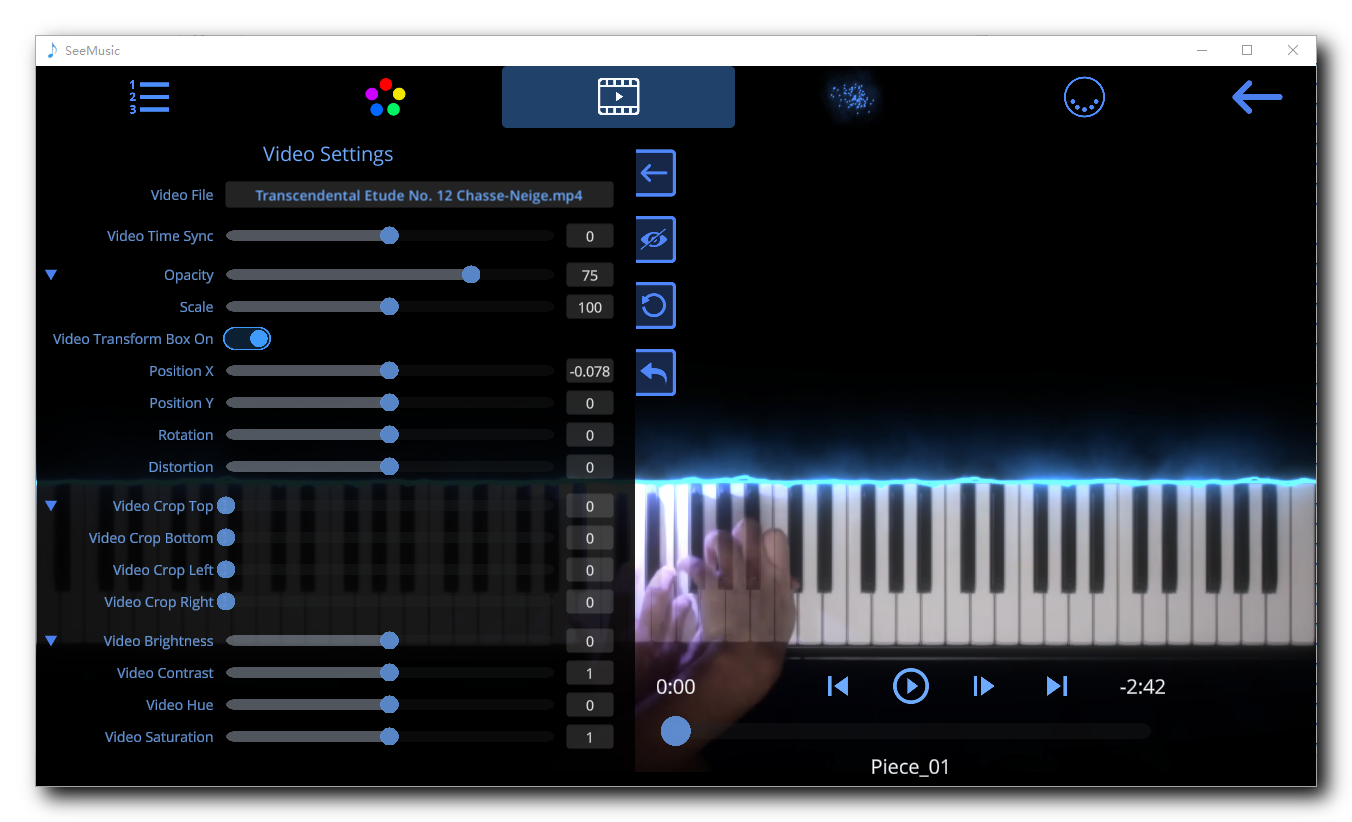Collapse the Video Crop section triangle
1352x822 pixels.
click(x=51, y=506)
